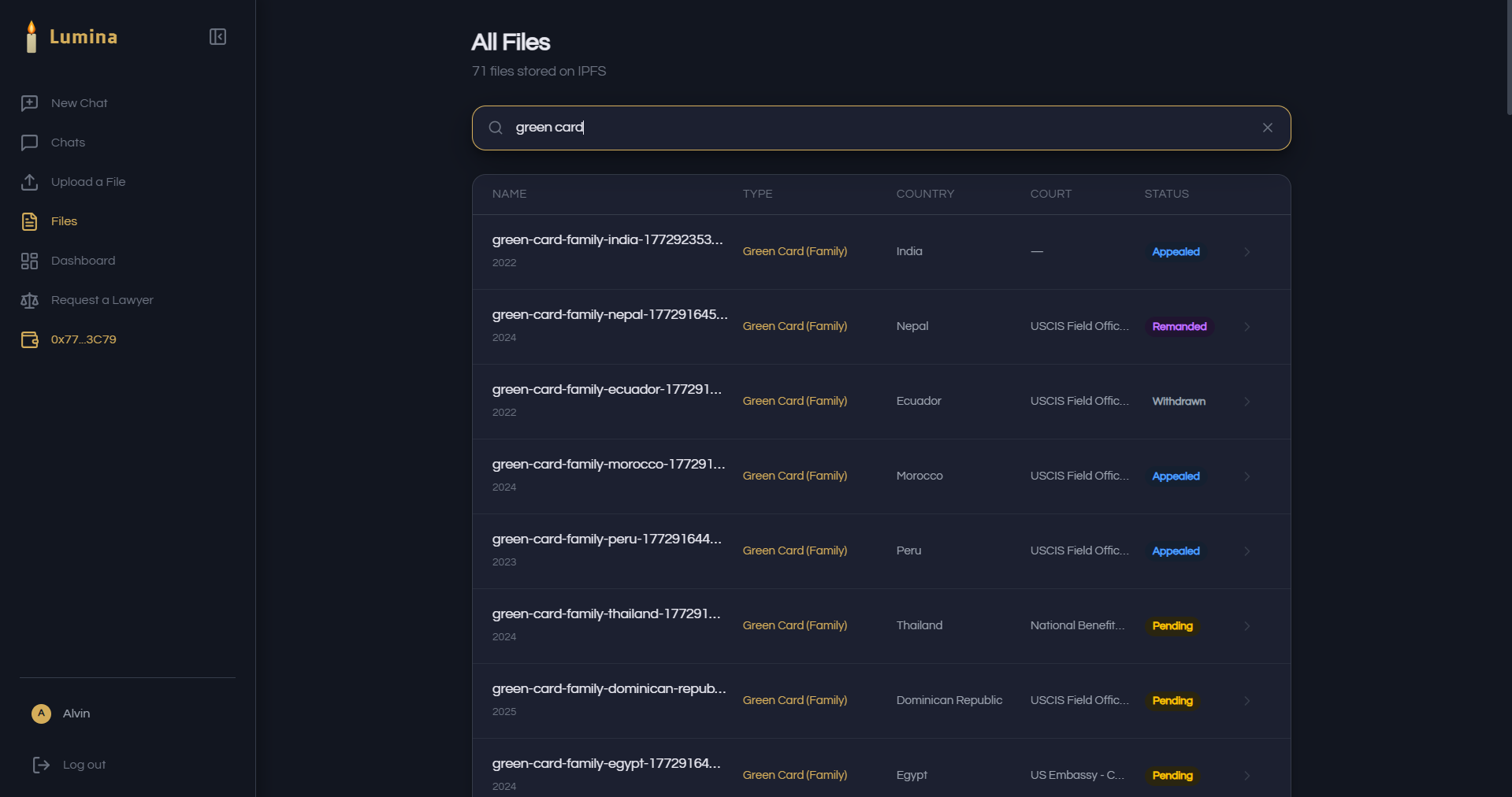
Task: Open the Chats speech bubble icon
Action: click(29, 143)
